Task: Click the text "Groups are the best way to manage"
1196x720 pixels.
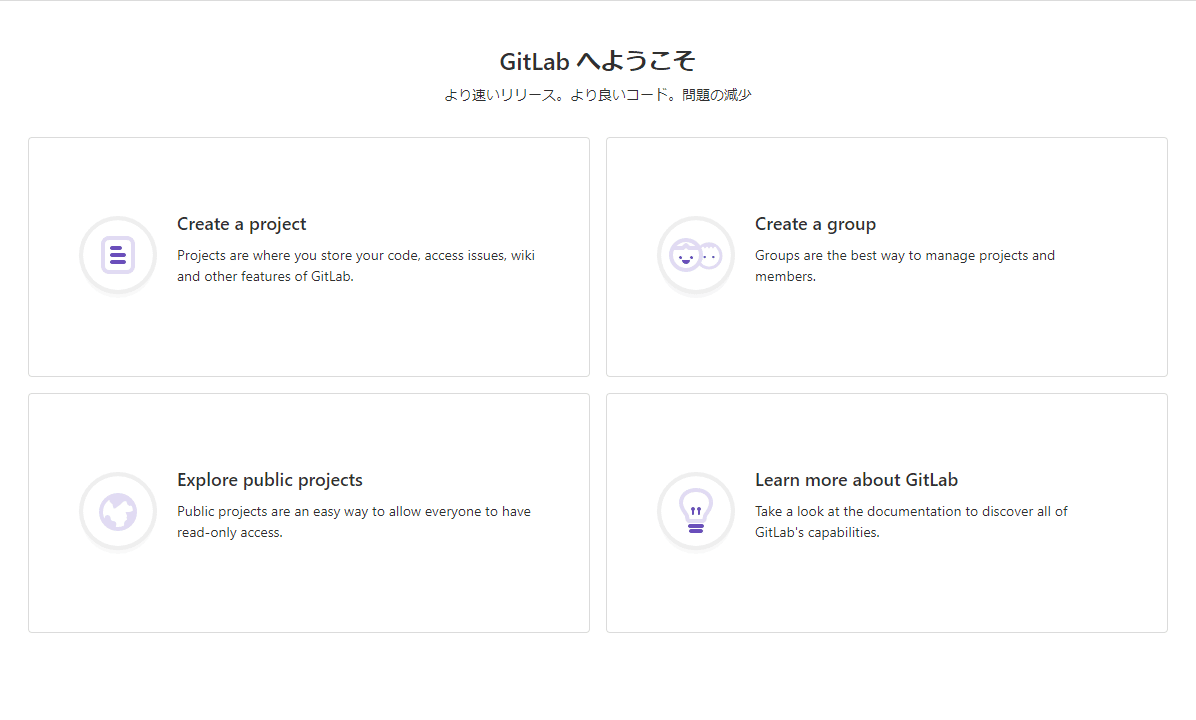Action: 865,256
